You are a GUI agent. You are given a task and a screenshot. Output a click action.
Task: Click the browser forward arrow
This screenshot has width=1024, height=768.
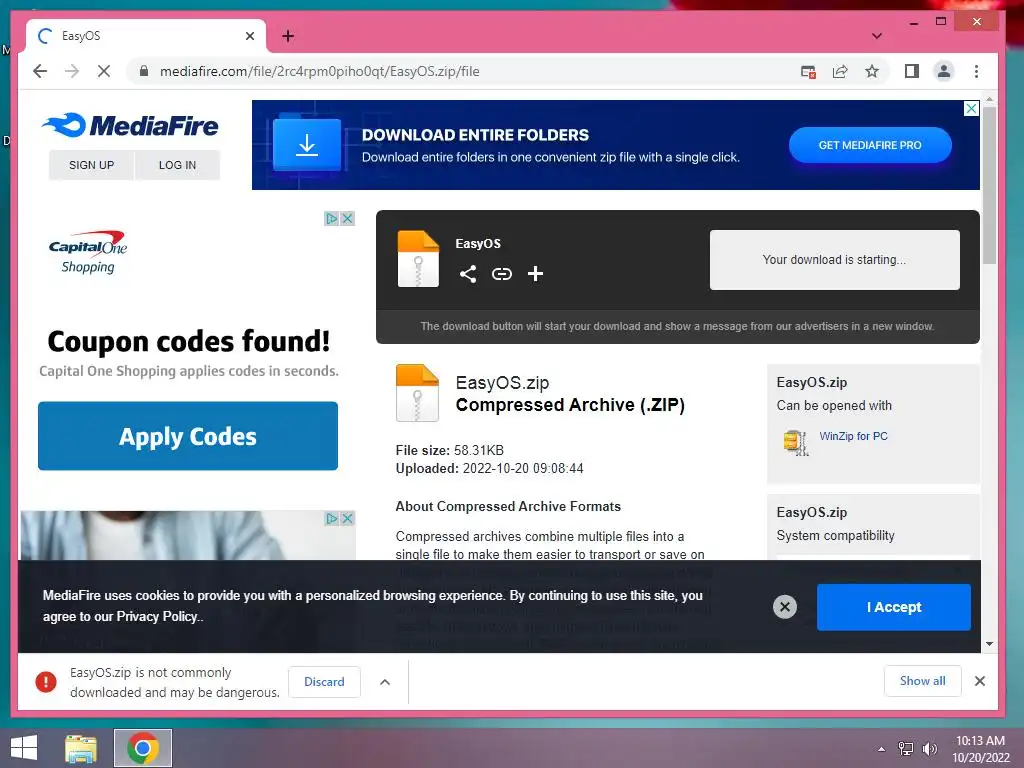pyautogui.click(x=72, y=71)
